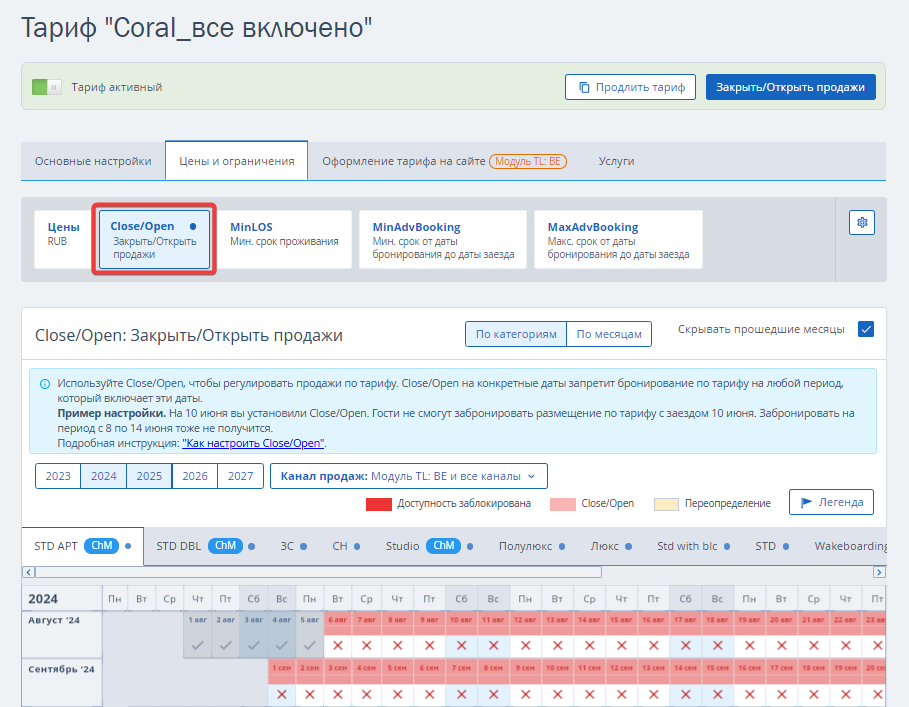909x707 pixels.
Task: Toggle the checkmark under 5 авг
Action: tap(310, 646)
